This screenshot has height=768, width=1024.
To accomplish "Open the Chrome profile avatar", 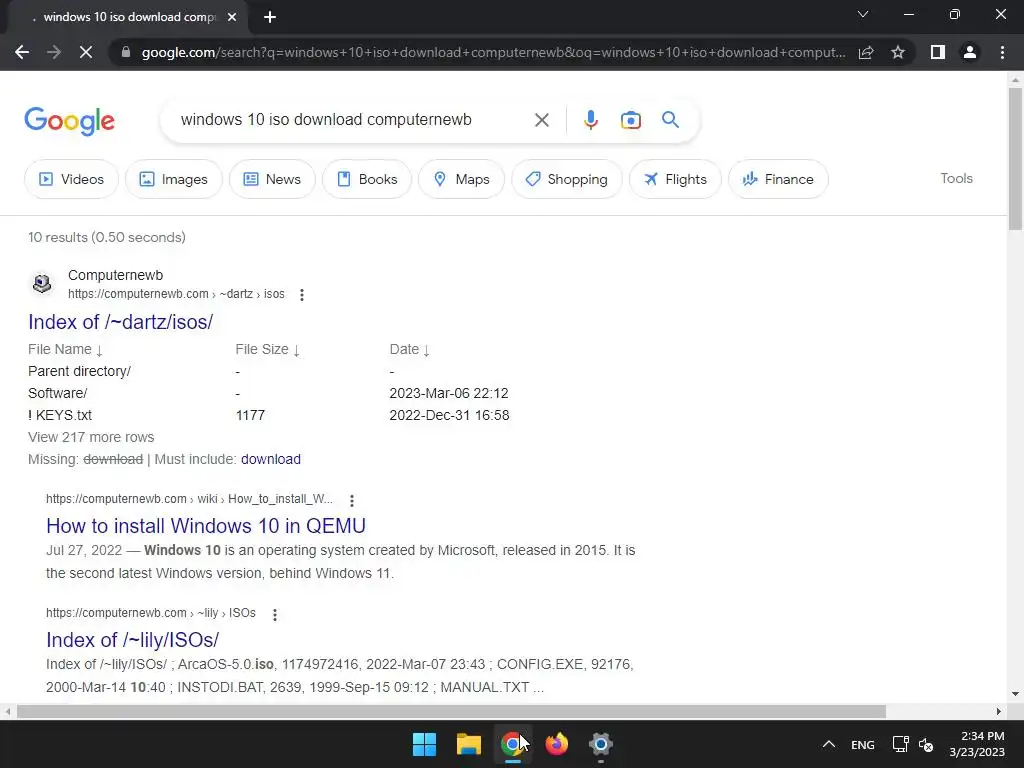I will pyautogui.click(x=970, y=52).
